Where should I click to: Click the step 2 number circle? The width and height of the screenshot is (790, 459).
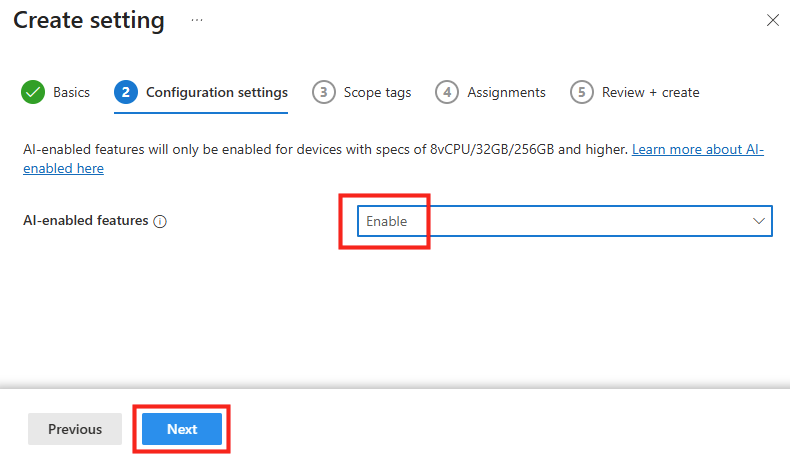pyautogui.click(x=126, y=92)
